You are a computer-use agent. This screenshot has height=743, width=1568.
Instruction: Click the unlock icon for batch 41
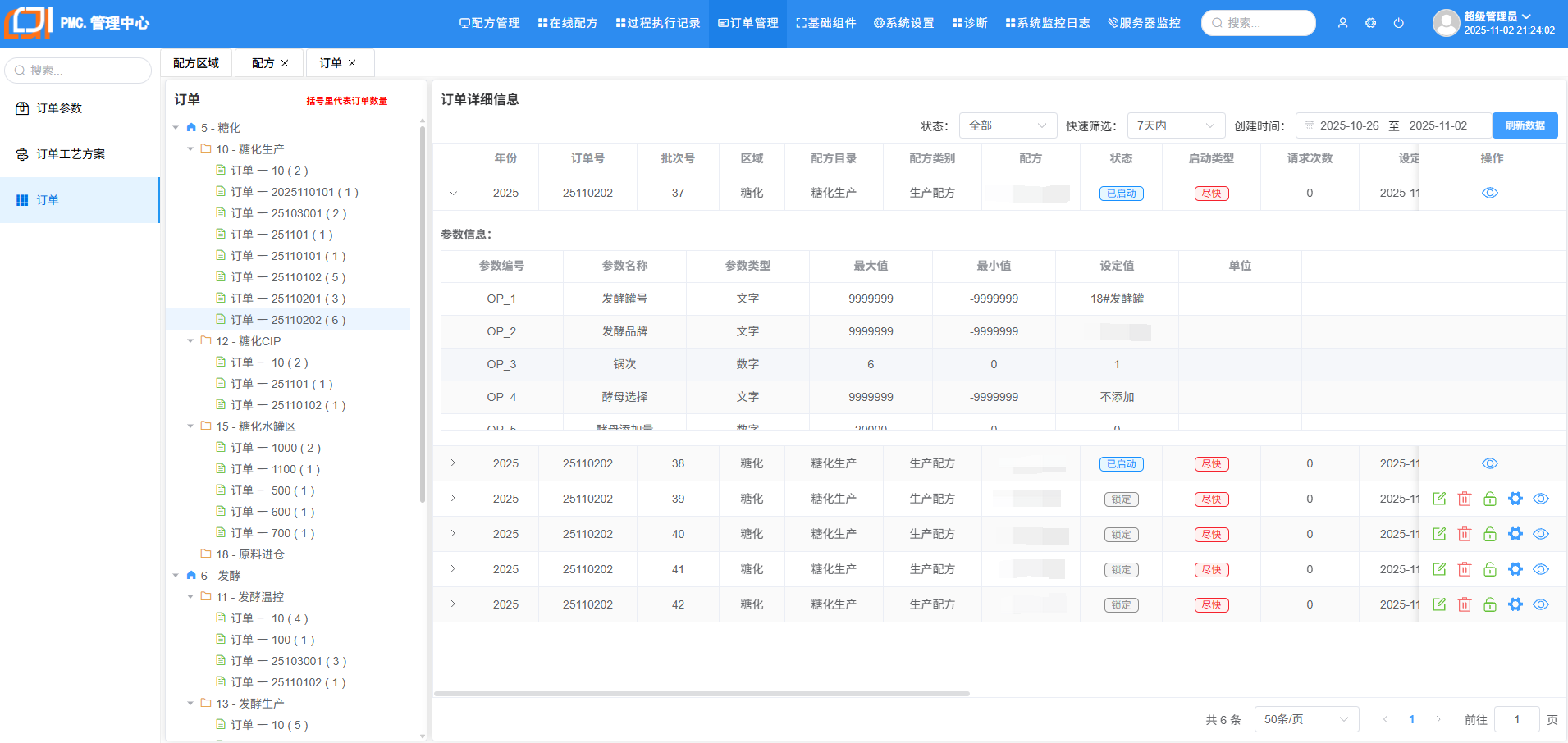(1490, 569)
